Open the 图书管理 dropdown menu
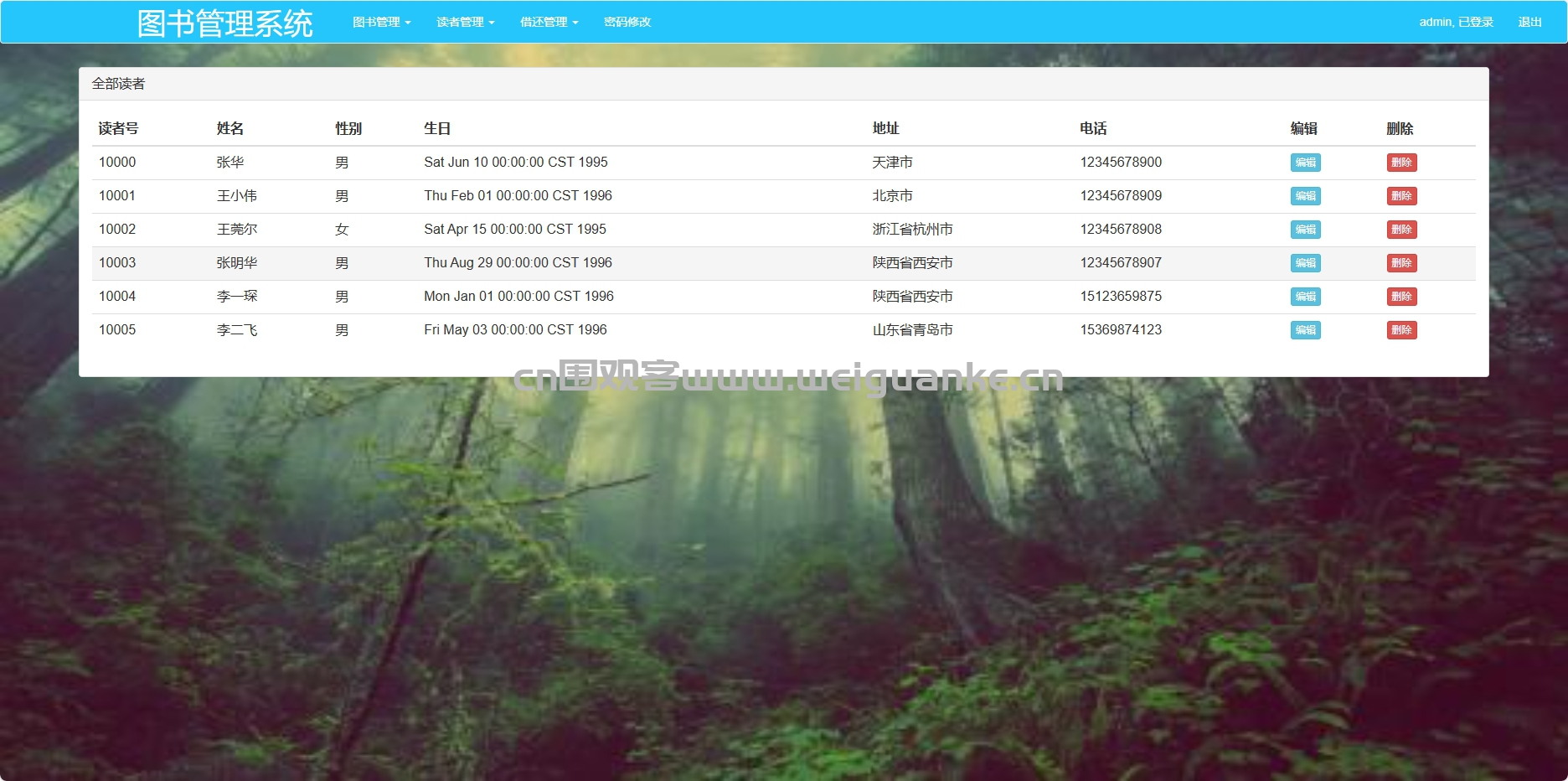1568x781 pixels. [x=382, y=22]
